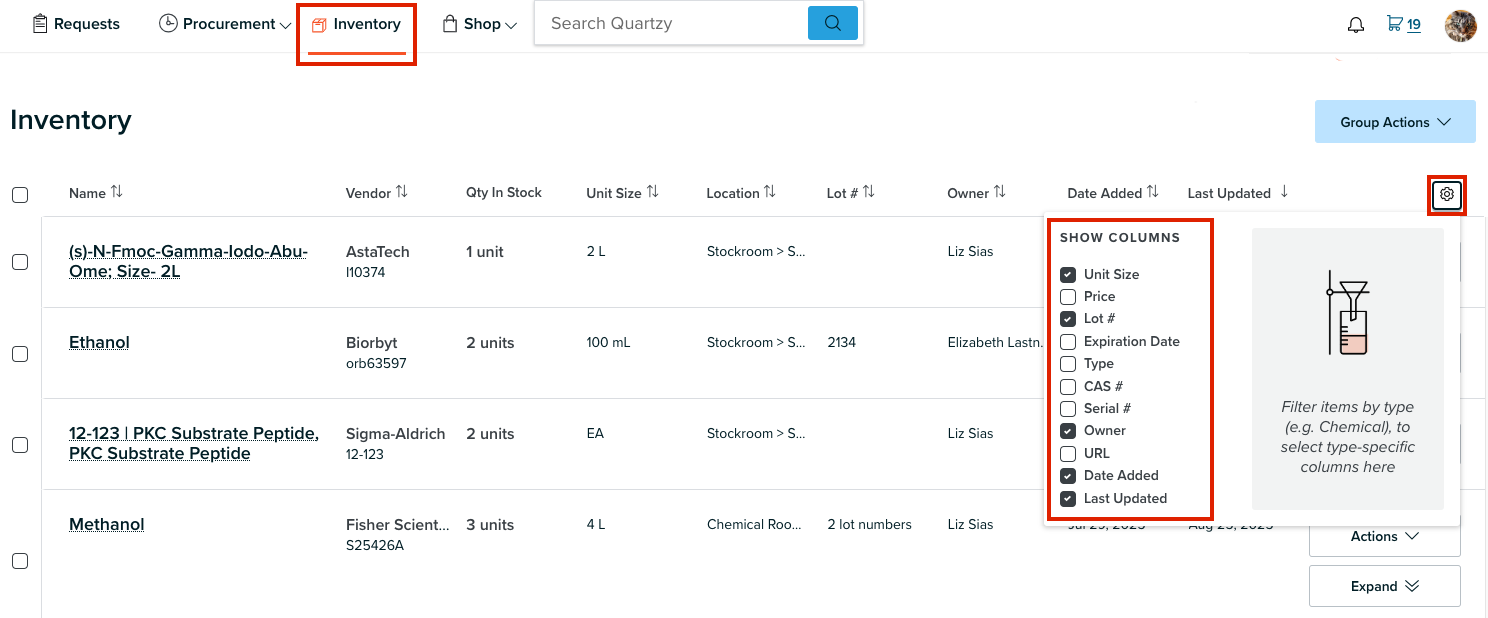Select the PKC Substrate Peptide row checkbox
Viewport: 1488px width, 618px height.
pos(20,445)
